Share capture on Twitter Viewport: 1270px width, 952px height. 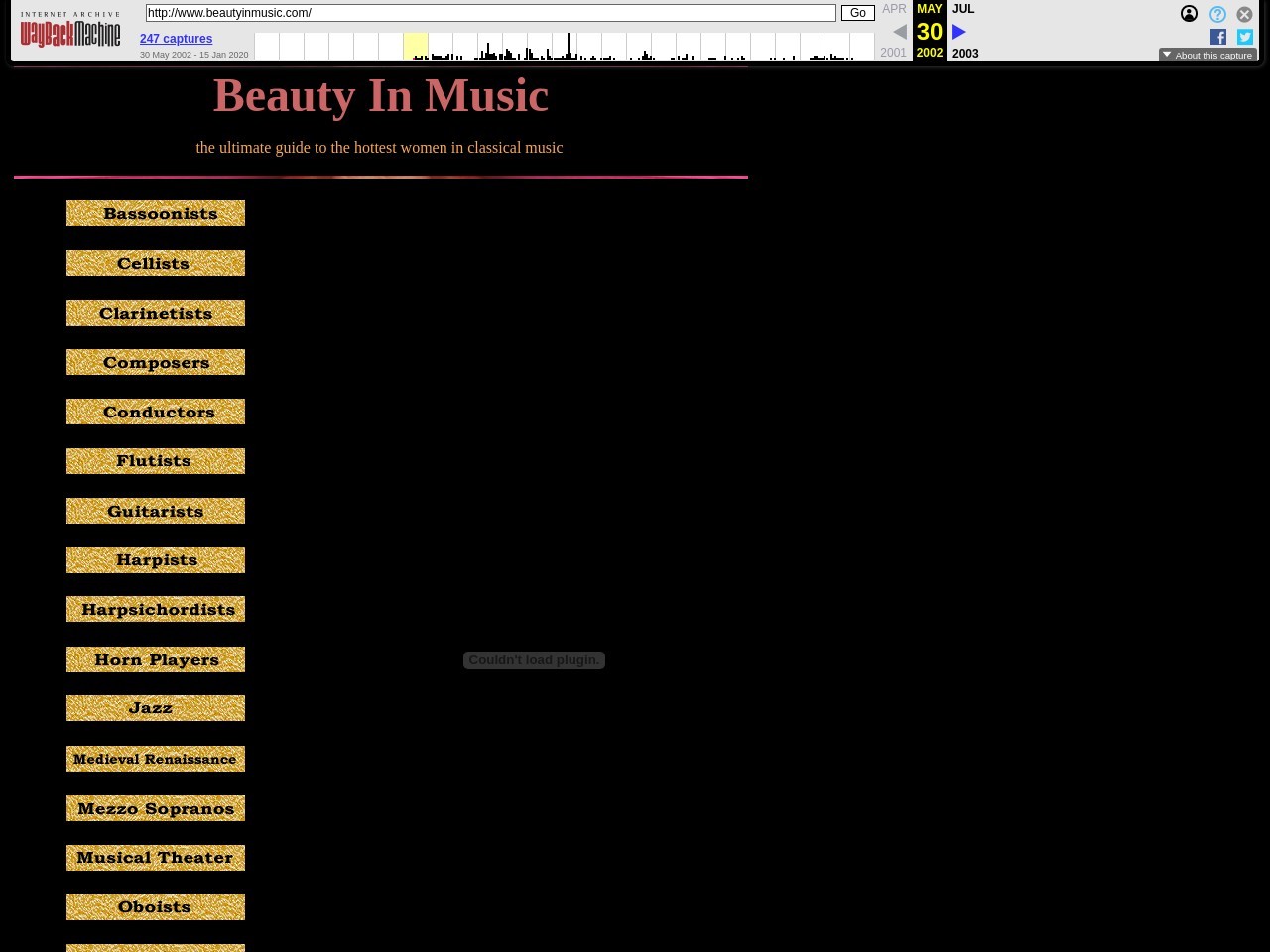(1244, 37)
